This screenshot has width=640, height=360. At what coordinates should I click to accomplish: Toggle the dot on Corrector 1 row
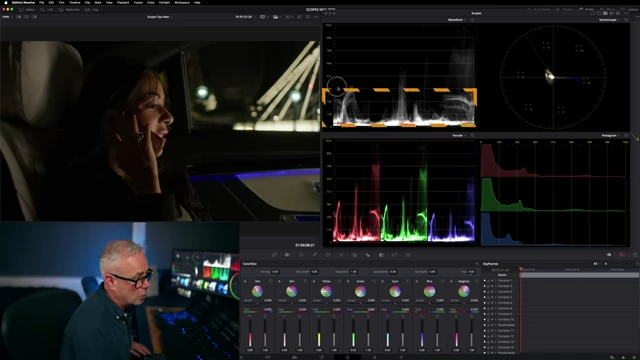(x=485, y=280)
